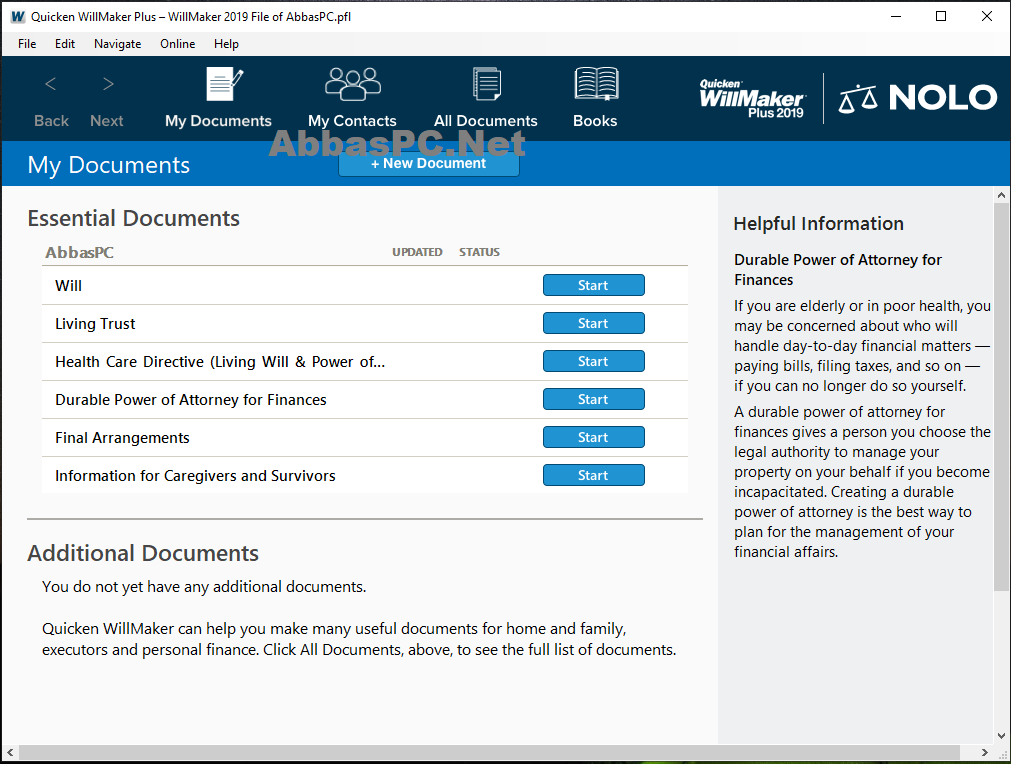
Task: Click the vertical scrollbar thumb
Action: [x=1001, y=397]
